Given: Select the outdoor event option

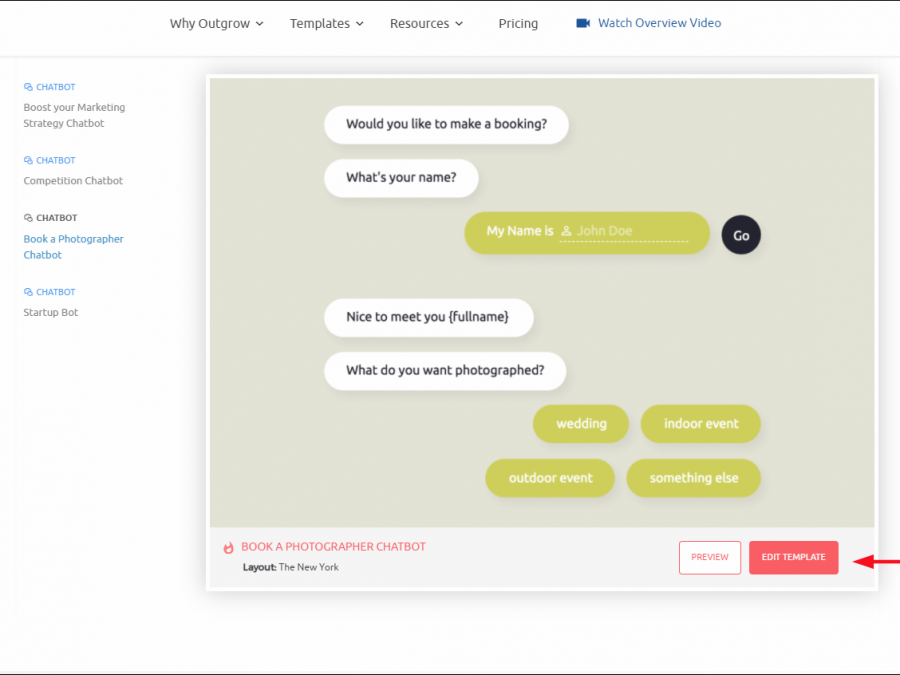Looking at the screenshot, I should 550,478.
